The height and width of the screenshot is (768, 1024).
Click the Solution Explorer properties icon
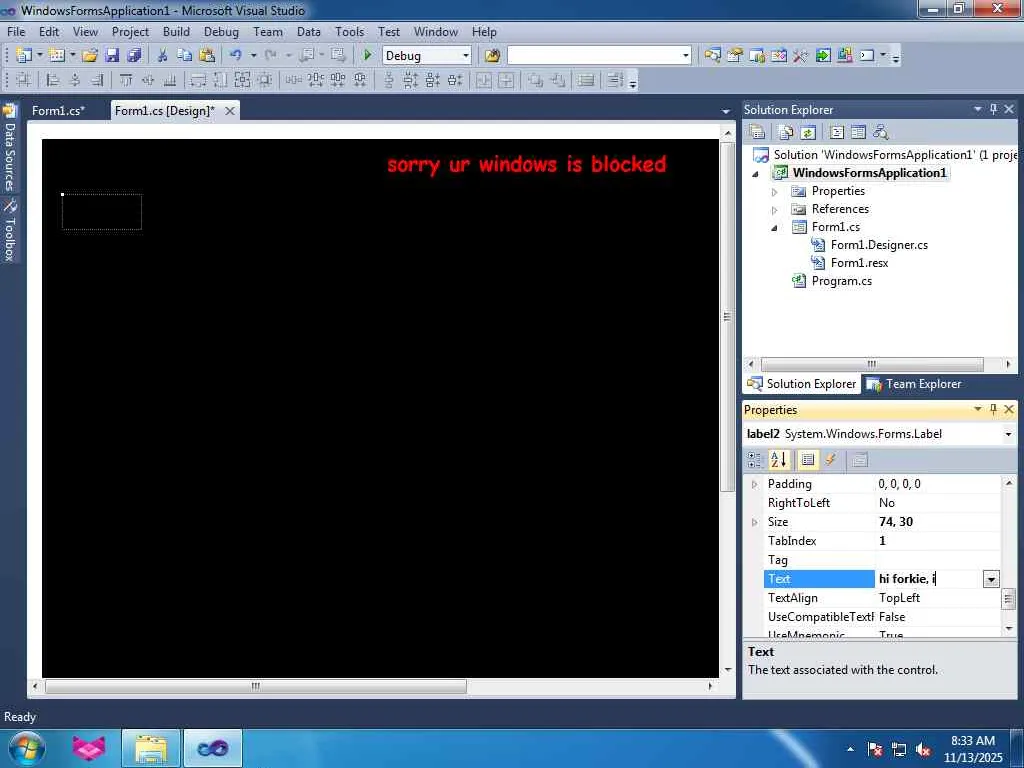pos(758,133)
